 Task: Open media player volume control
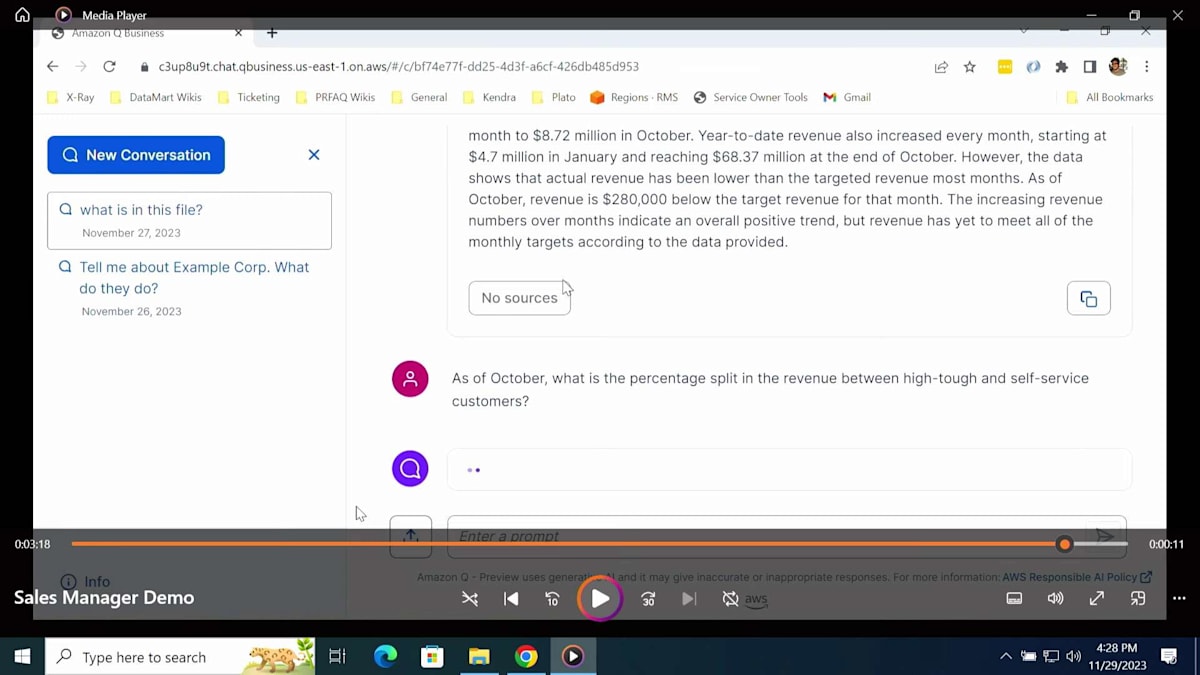pyautogui.click(x=1055, y=599)
